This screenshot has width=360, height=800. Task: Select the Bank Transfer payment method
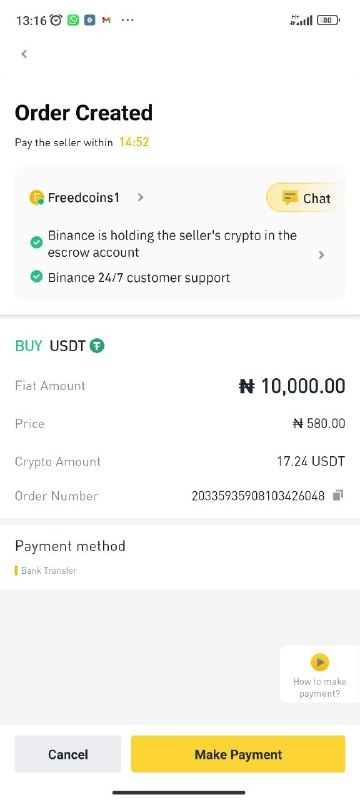[49, 570]
